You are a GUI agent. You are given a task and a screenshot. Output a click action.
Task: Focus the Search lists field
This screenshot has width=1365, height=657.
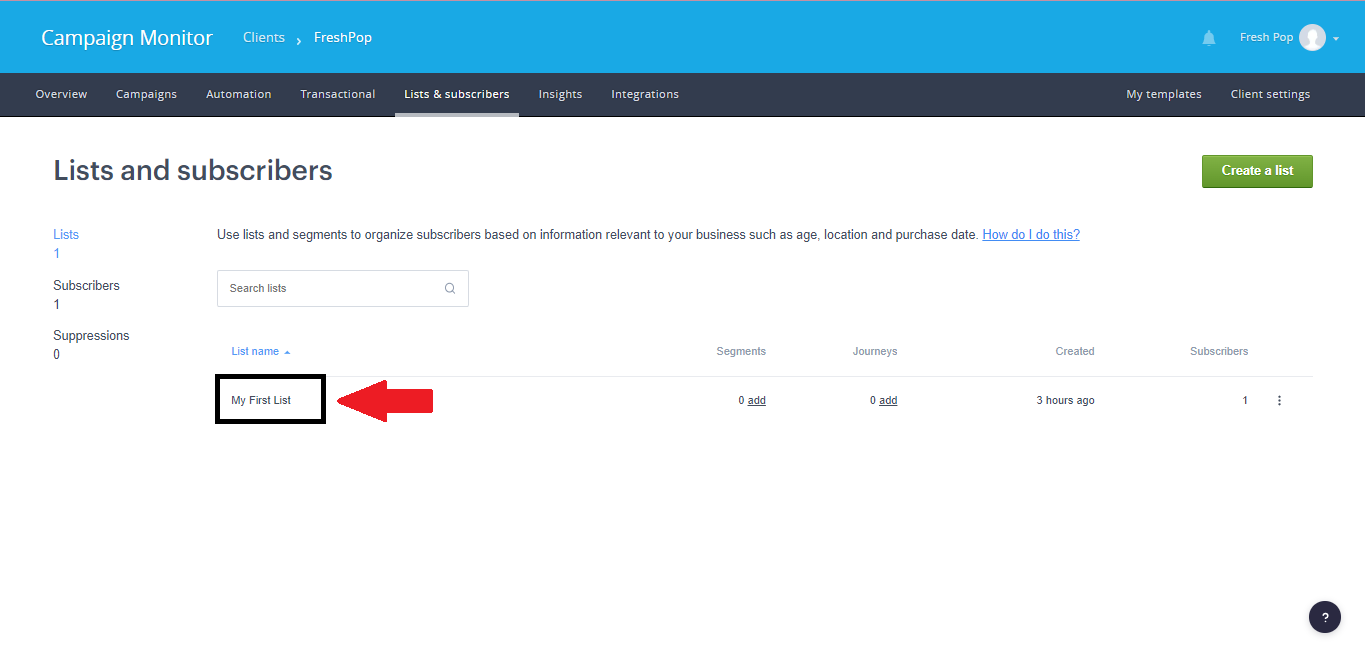[x=343, y=288]
